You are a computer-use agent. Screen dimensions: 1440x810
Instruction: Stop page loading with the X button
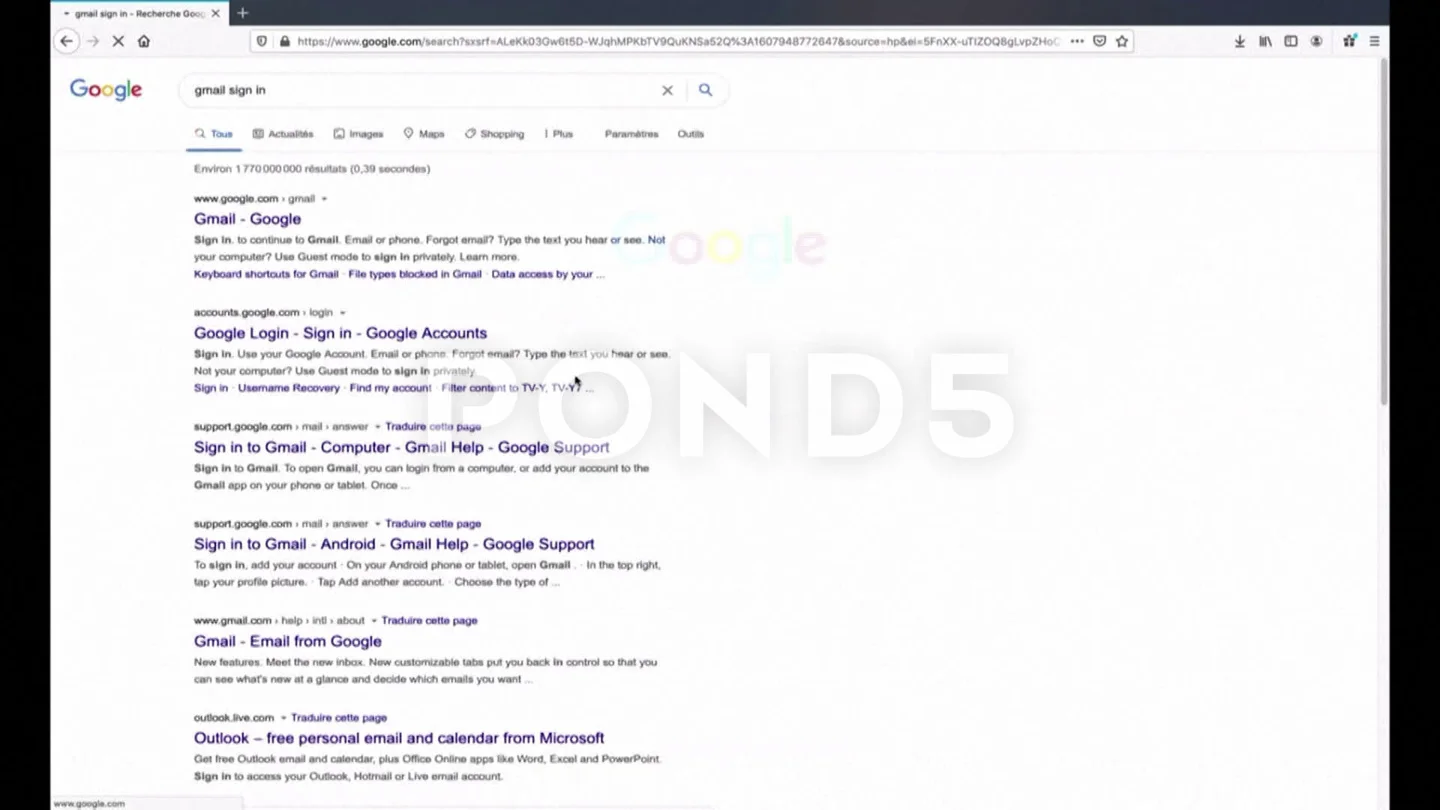pos(118,41)
